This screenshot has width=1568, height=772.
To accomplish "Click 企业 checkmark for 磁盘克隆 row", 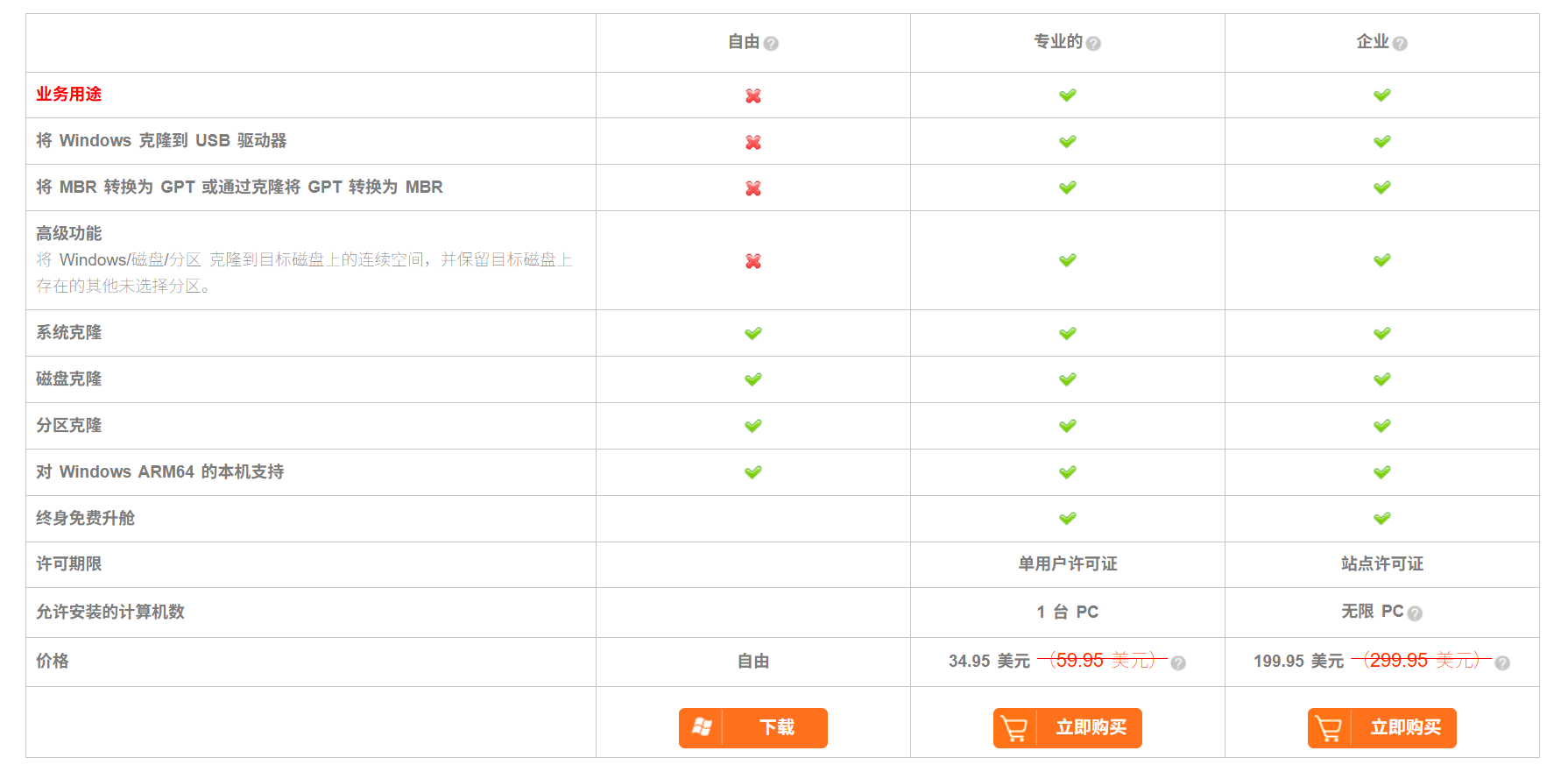I will (1382, 379).
